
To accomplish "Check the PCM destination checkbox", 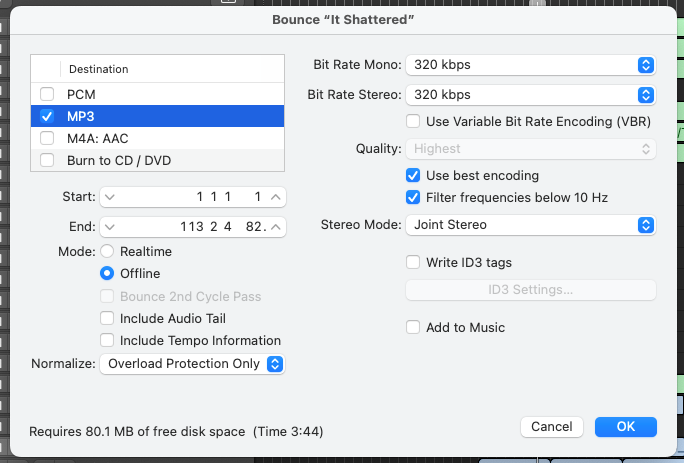I will click(47, 94).
